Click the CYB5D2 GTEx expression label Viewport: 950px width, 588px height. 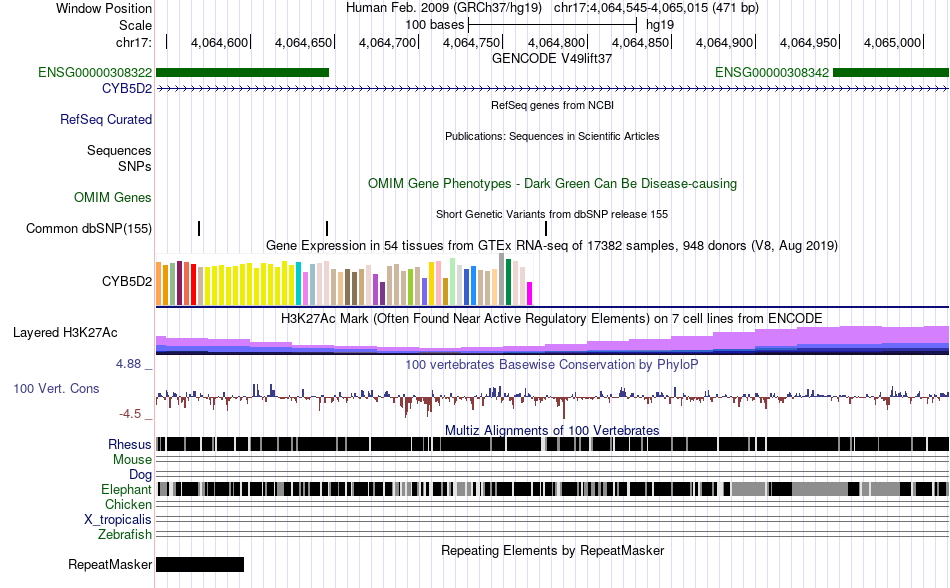(x=127, y=282)
